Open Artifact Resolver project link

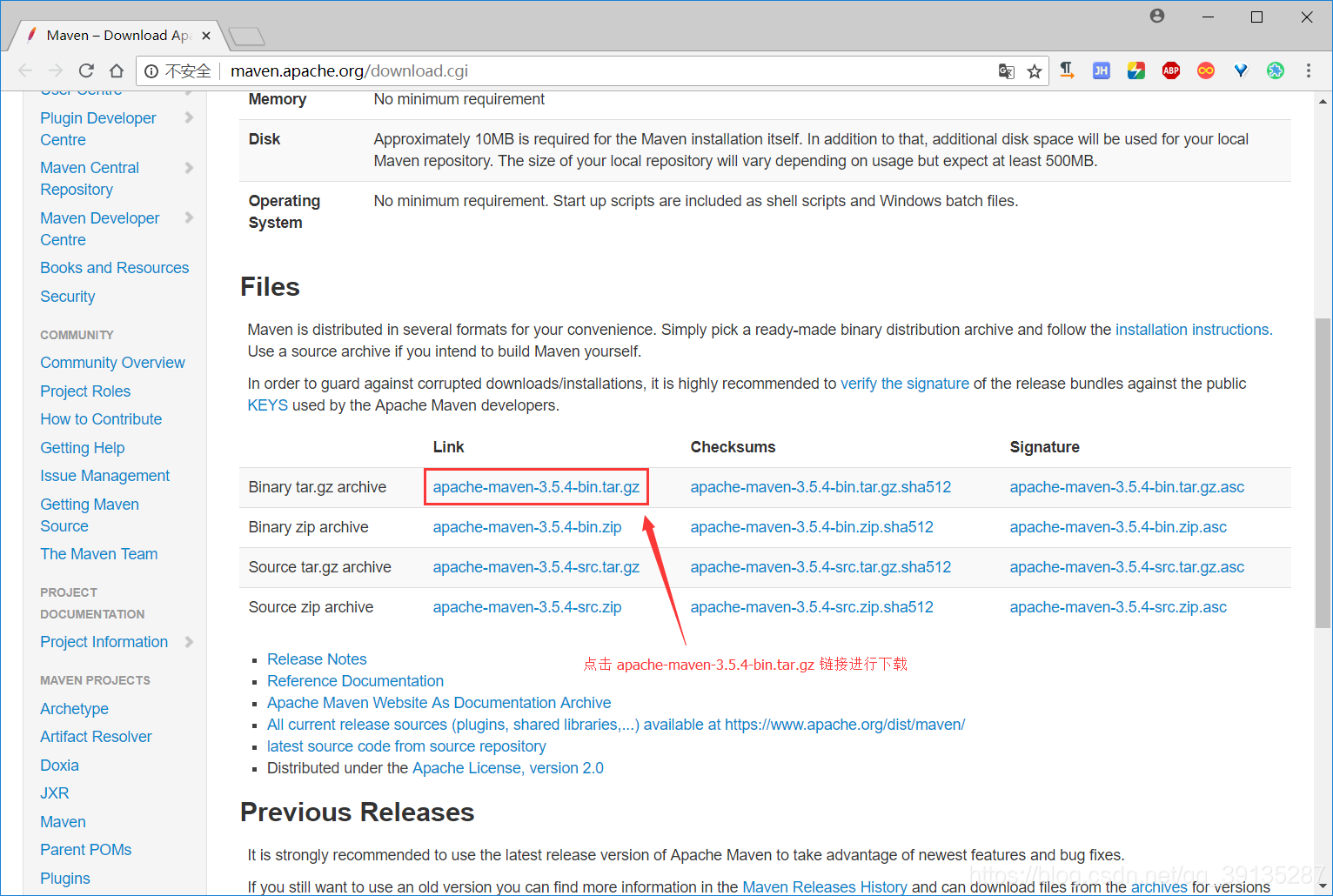(x=96, y=737)
